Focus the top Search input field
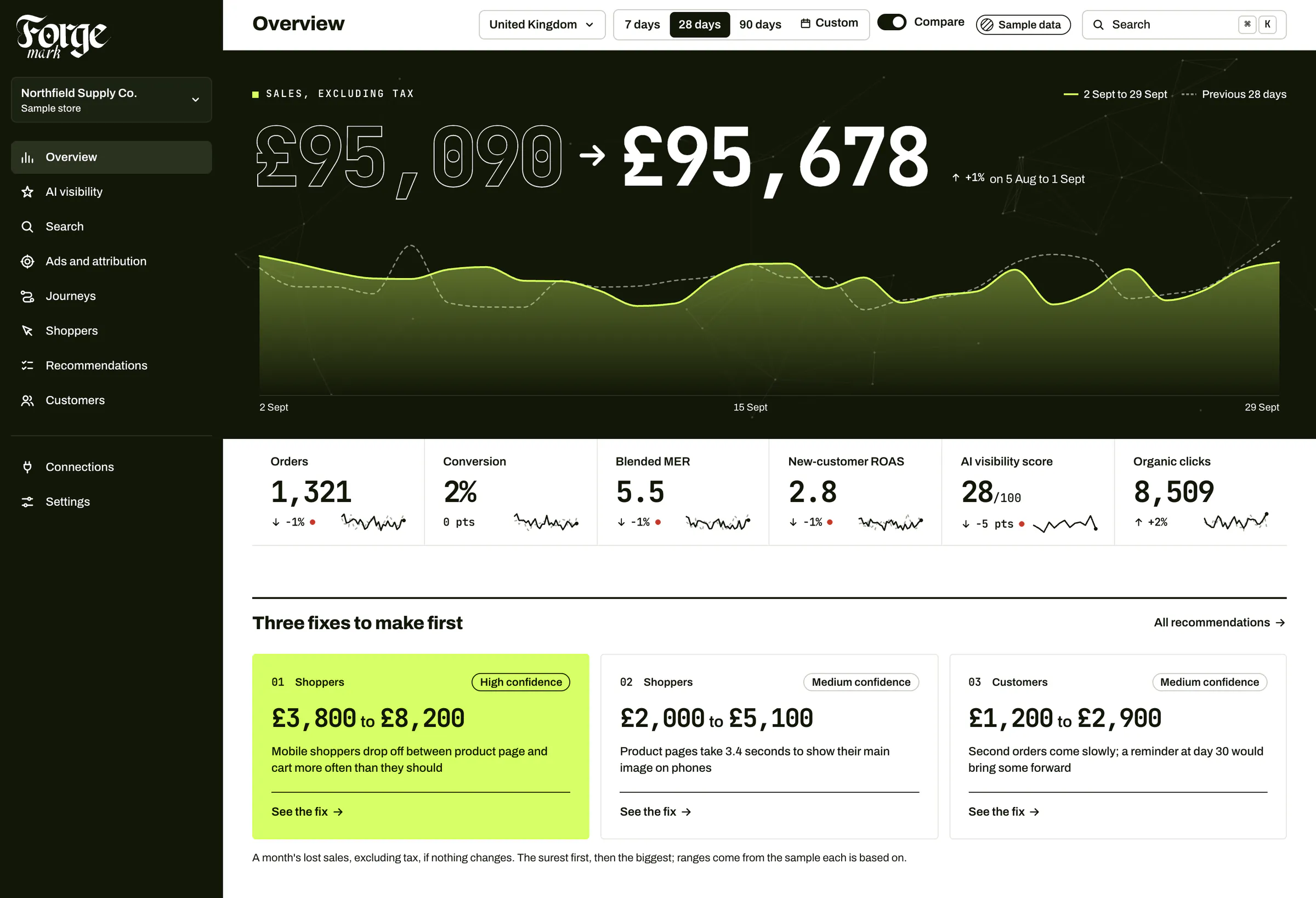 pyautogui.click(x=1183, y=24)
